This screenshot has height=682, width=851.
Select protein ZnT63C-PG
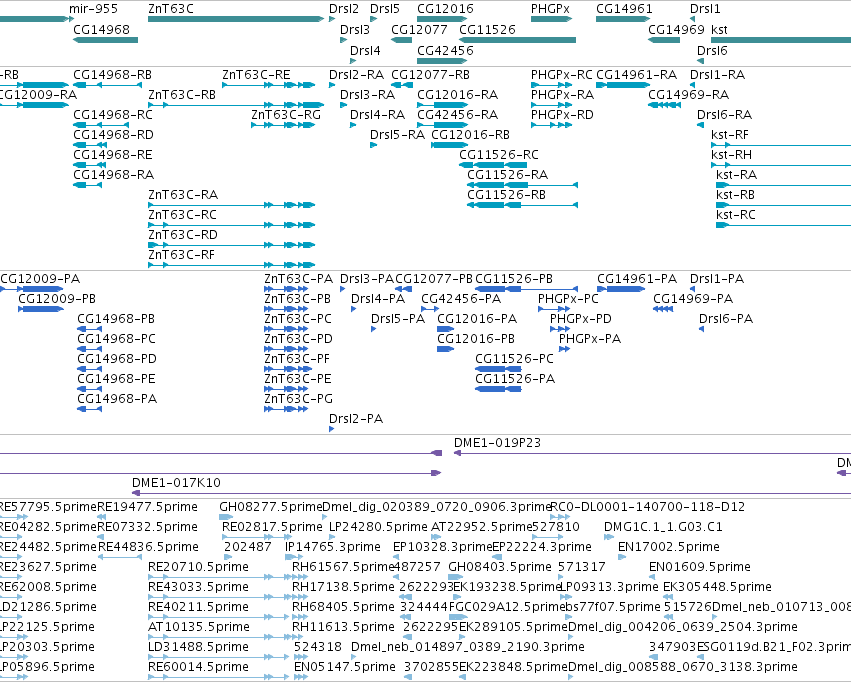(299, 398)
